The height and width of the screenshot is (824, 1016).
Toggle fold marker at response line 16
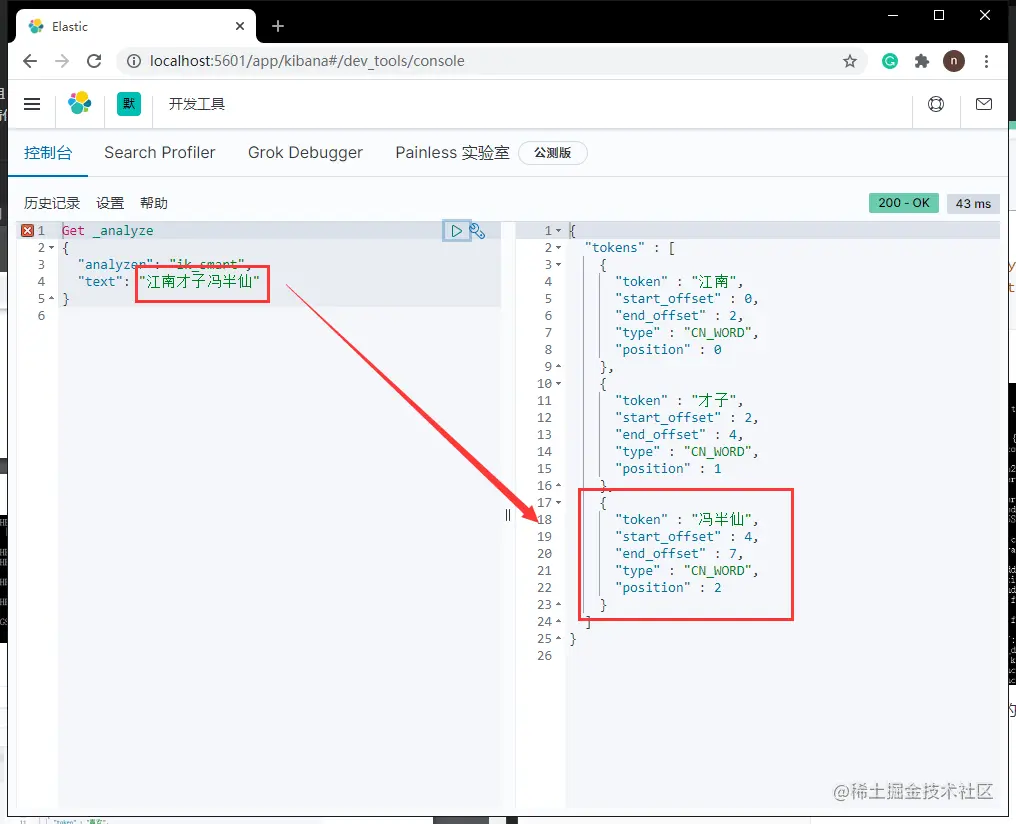[559, 485]
